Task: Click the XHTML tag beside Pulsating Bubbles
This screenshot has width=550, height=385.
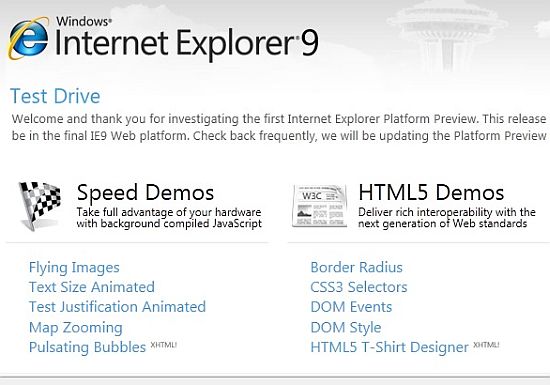Action: point(163,345)
